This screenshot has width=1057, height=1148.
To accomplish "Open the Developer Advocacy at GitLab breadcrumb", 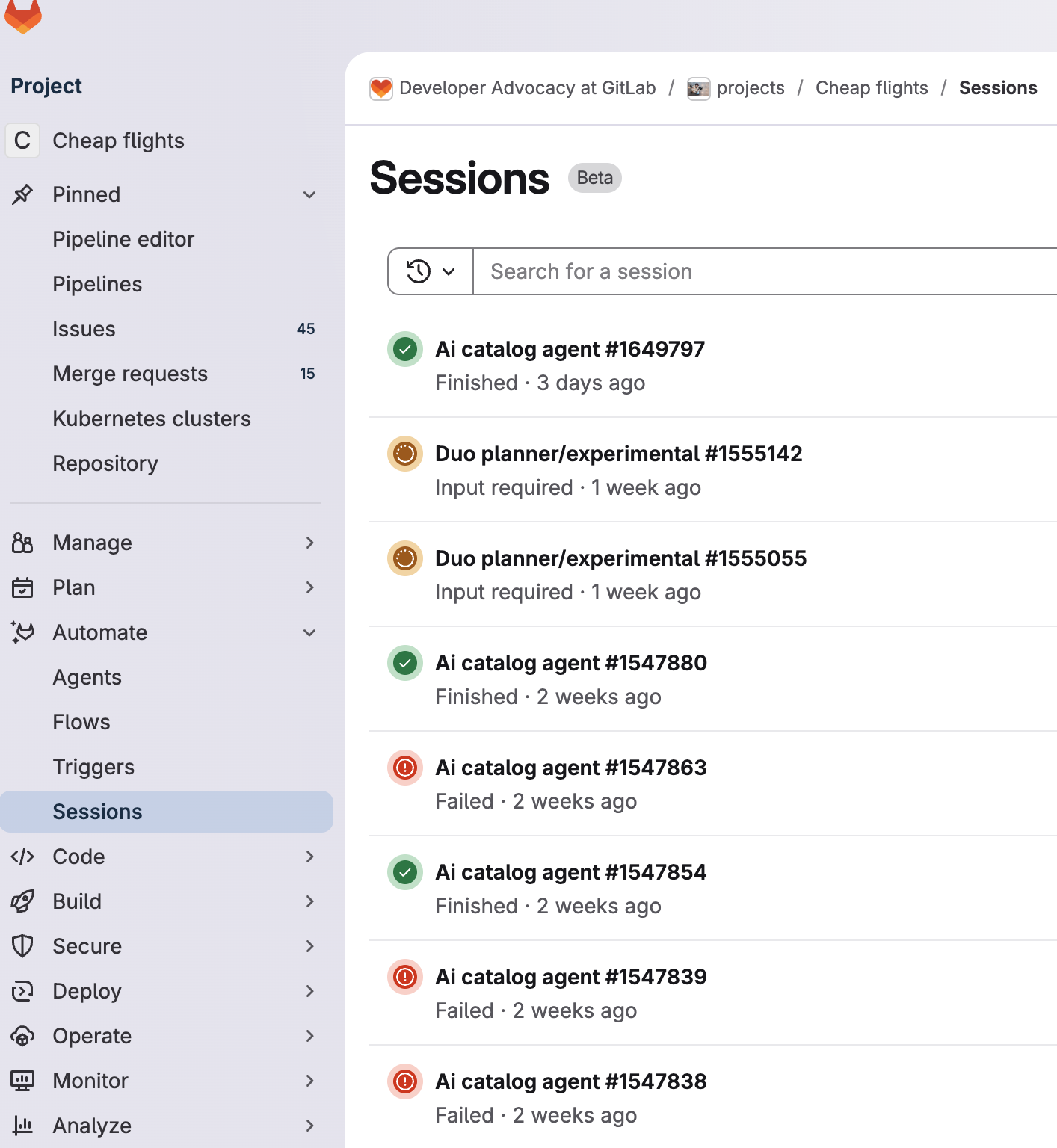I will [x=527, y=88].
